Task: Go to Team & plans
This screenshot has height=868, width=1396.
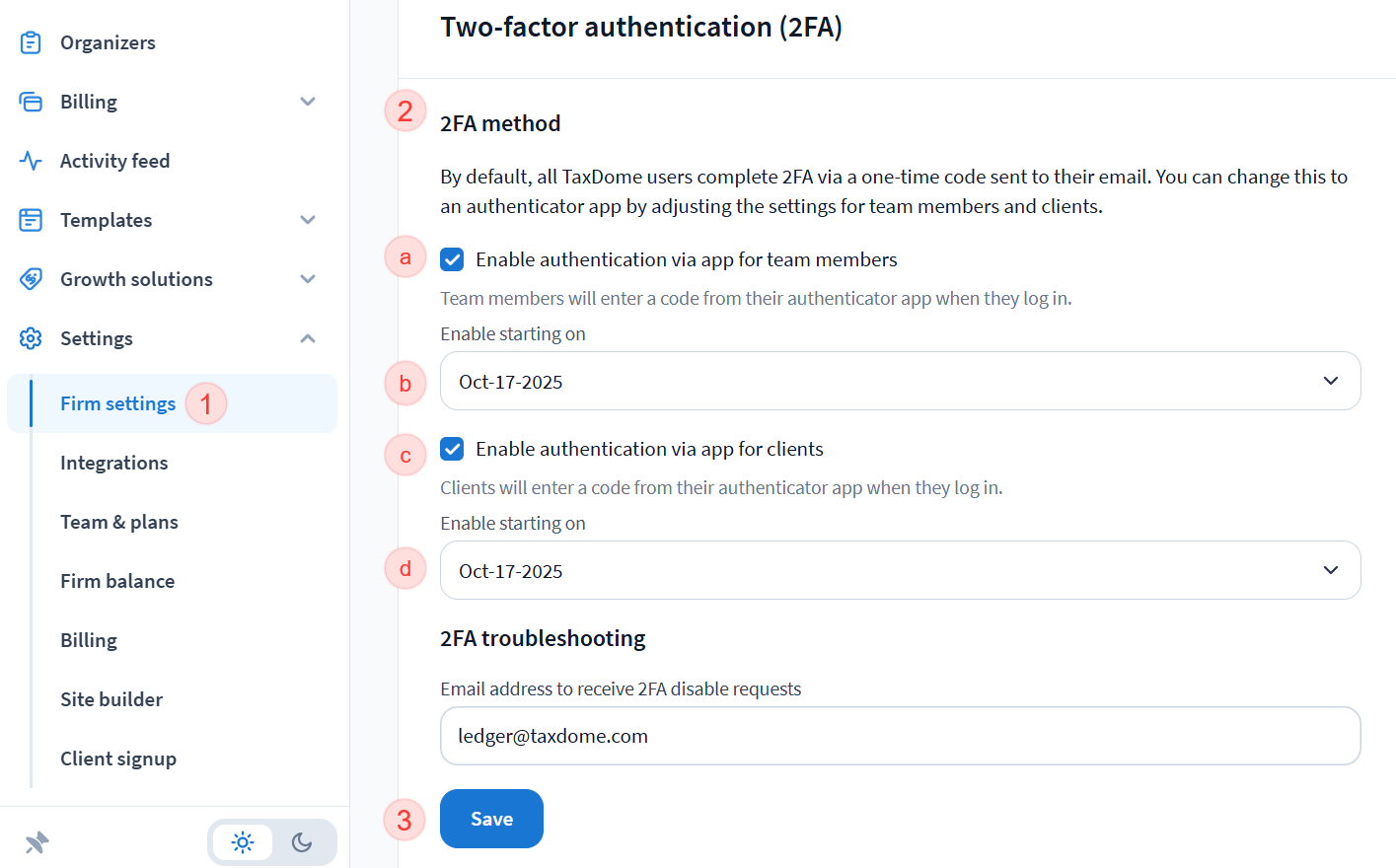Action: [119, 522]
